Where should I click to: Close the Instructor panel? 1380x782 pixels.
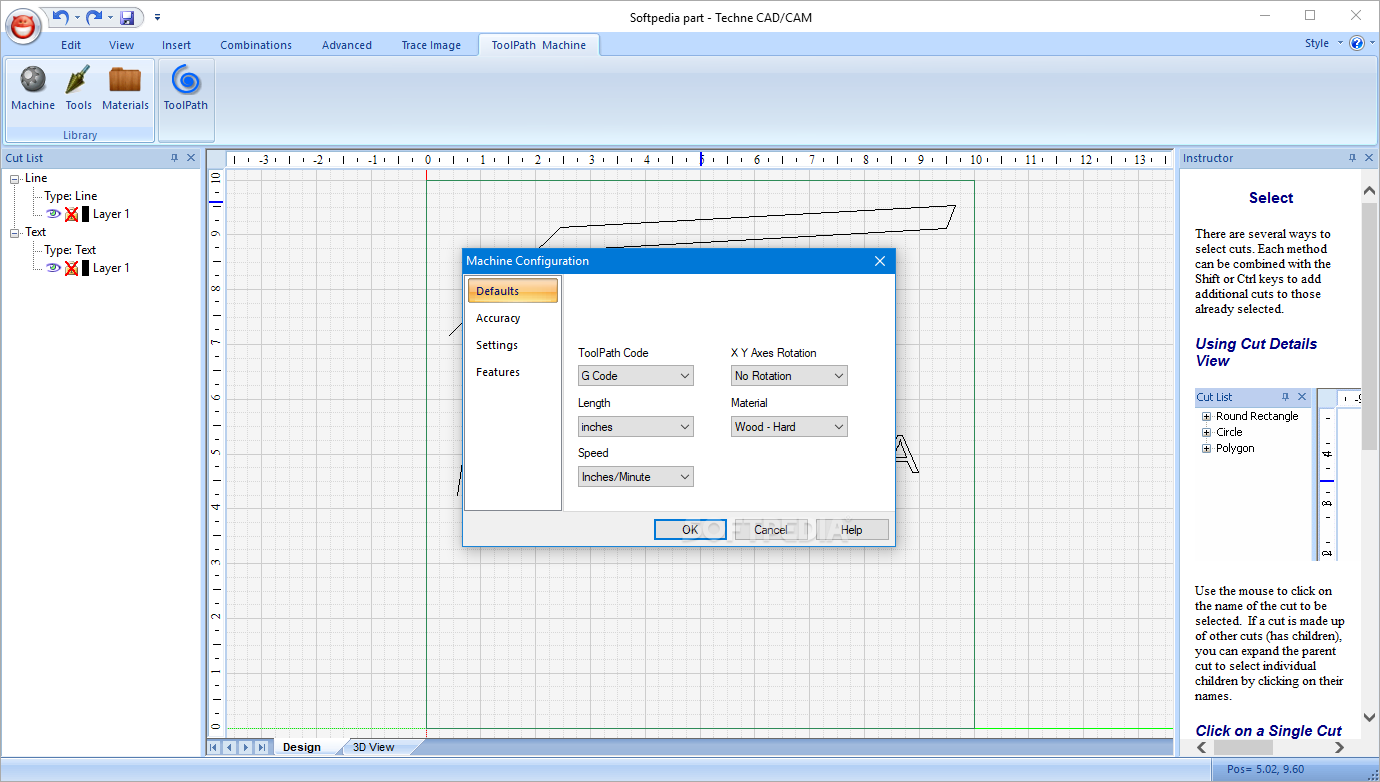pos(1369,158)
